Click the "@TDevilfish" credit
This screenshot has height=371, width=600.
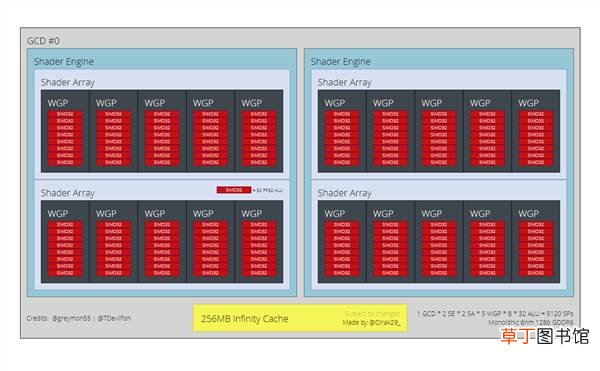click(x=114, y=318)
